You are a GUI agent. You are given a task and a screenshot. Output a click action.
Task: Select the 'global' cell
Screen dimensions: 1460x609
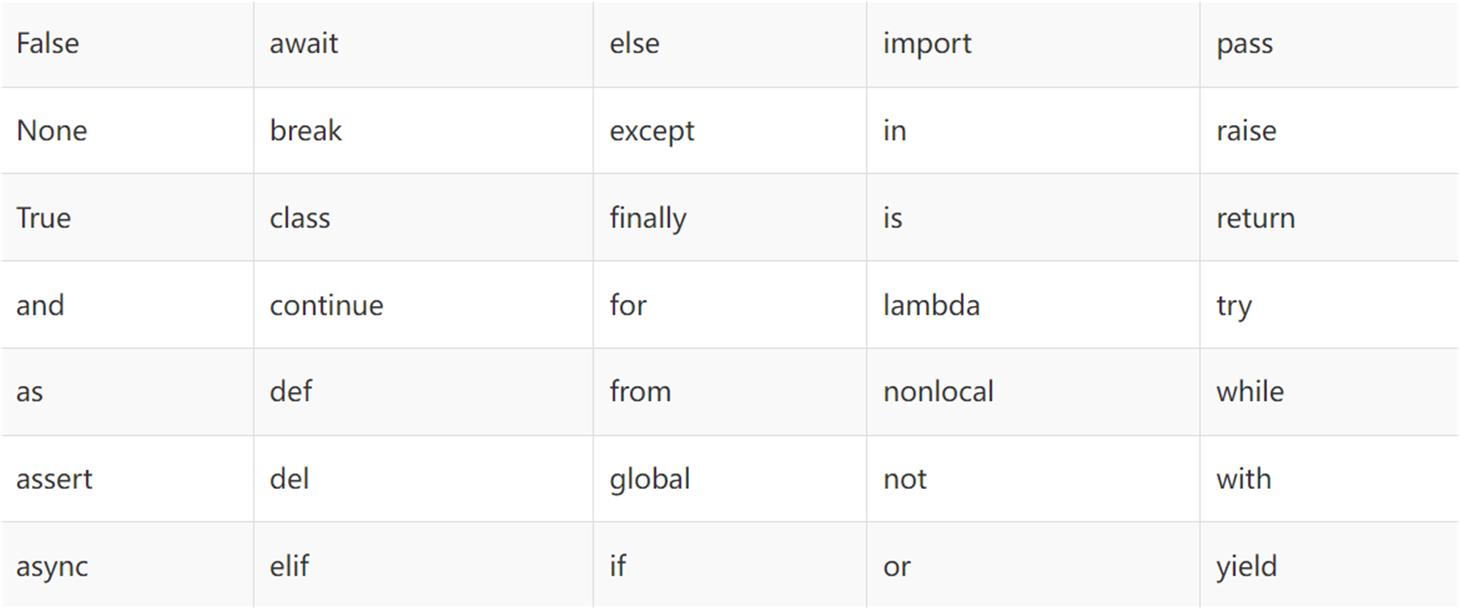click(730, 478)
